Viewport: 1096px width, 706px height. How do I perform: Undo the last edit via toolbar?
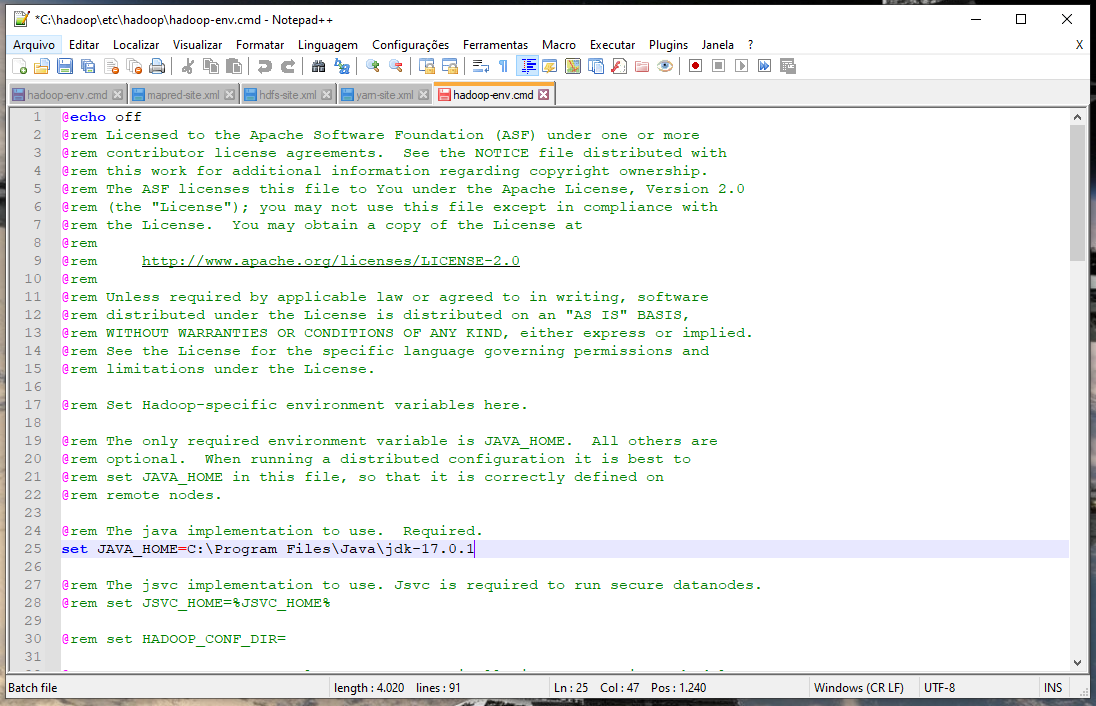pos(264,66)
